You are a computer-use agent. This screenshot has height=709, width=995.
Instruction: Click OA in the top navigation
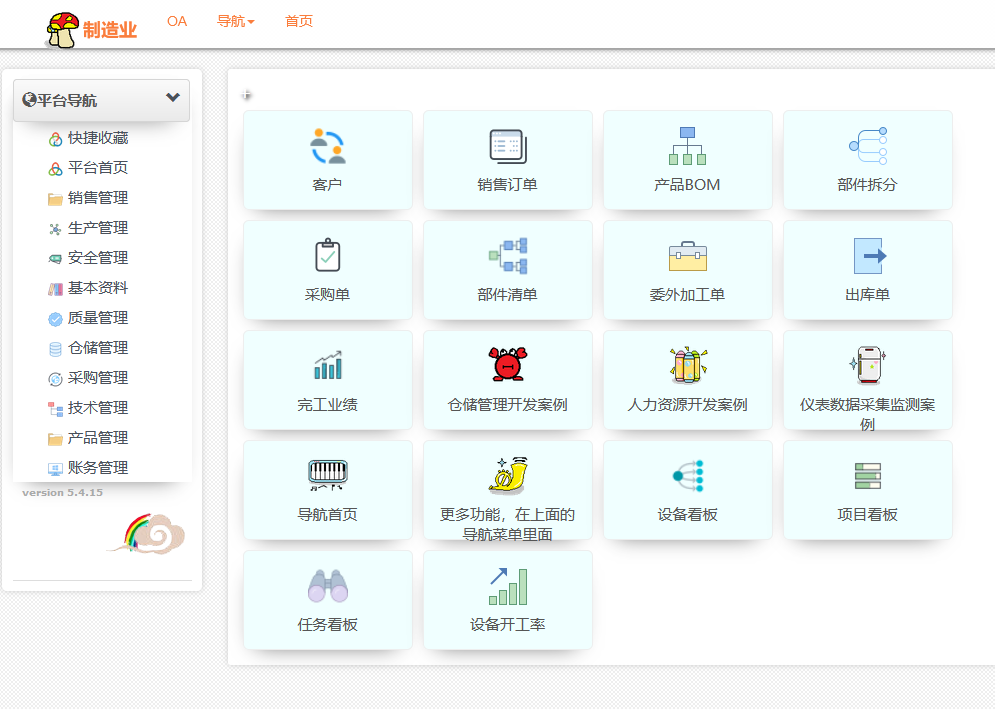pos(177,21)
